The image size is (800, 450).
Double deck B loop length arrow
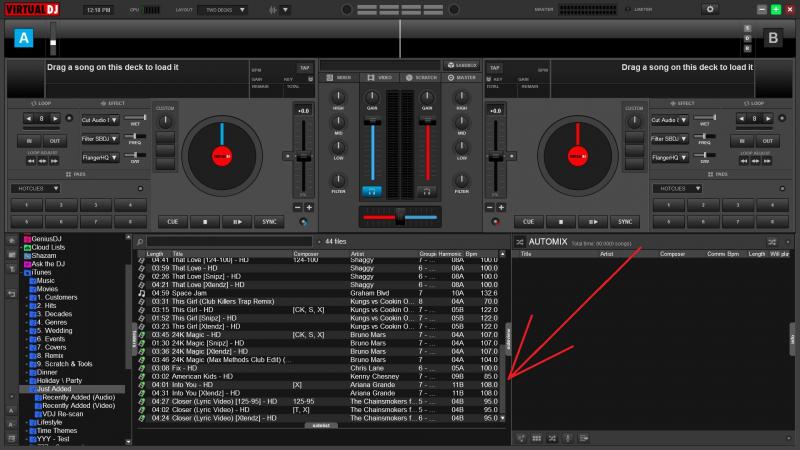tap(768, 118)
